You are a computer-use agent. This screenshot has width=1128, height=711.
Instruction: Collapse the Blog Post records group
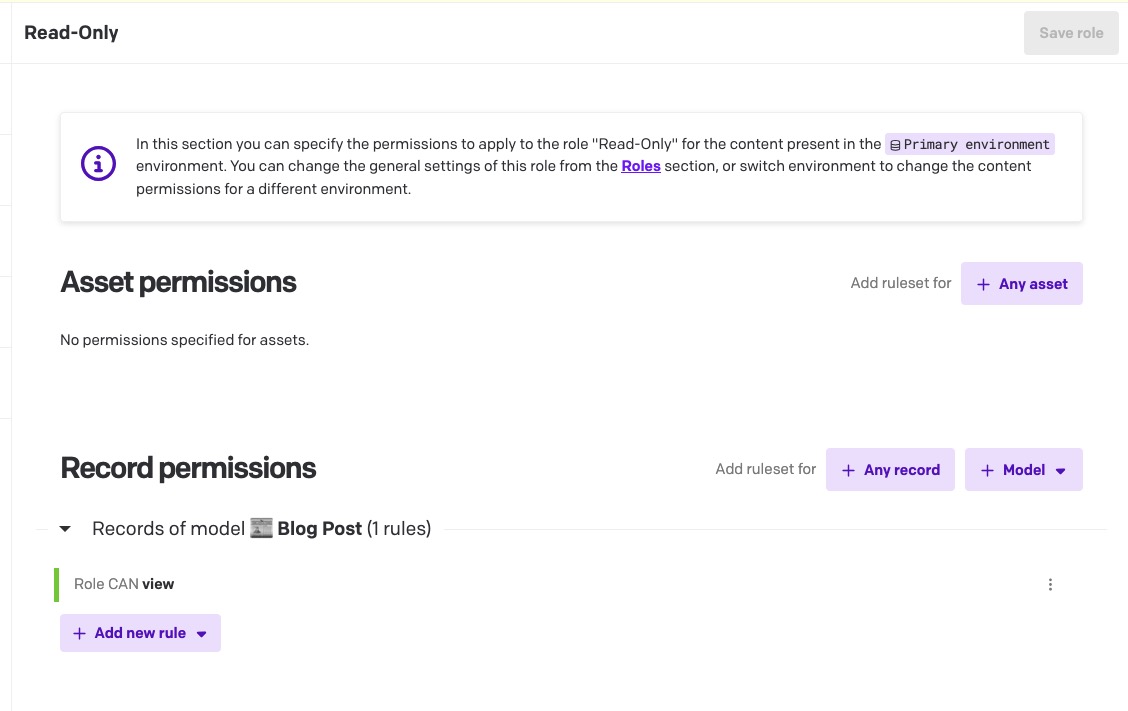click(x=65, y=529)
